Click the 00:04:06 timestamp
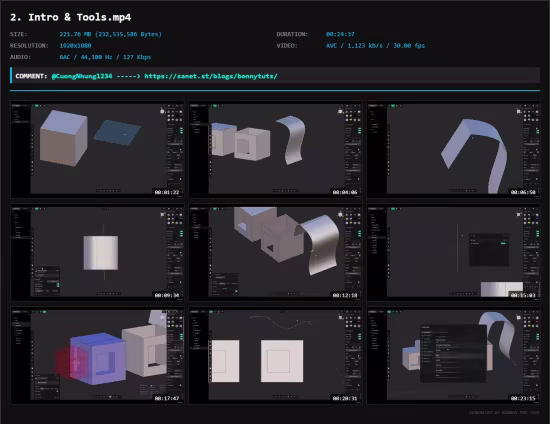 (345, 192)
